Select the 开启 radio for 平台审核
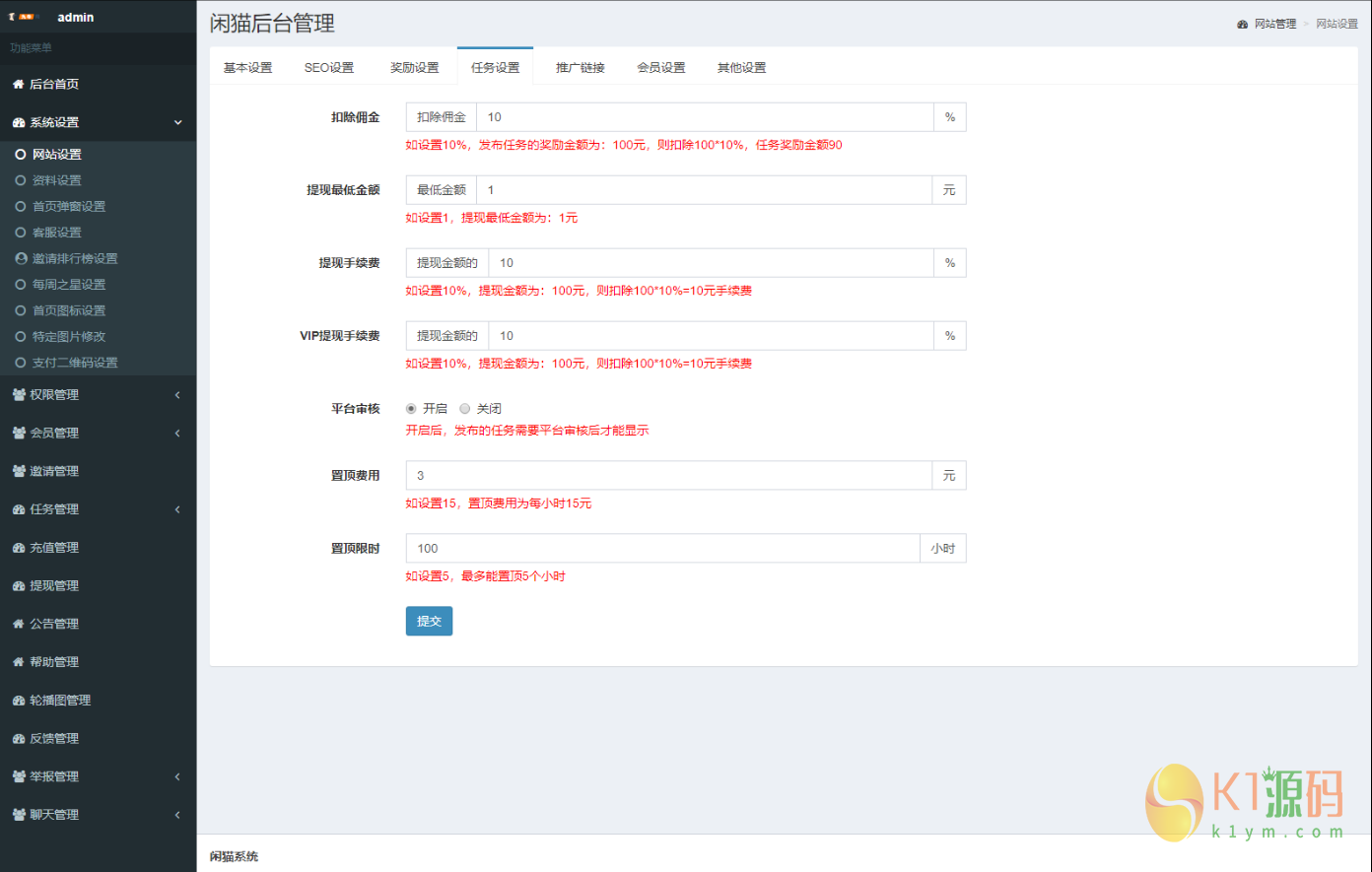The height and width of the screenshot is (872, 1372). point(412,409)
